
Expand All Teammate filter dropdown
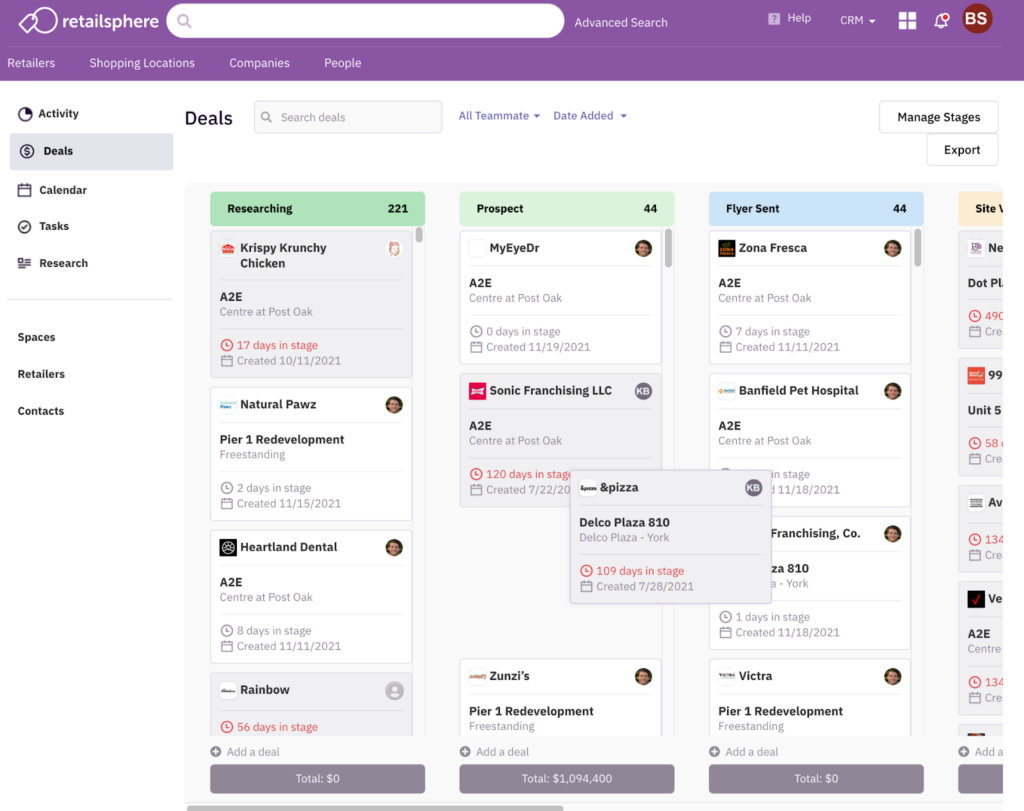[500, 116]
